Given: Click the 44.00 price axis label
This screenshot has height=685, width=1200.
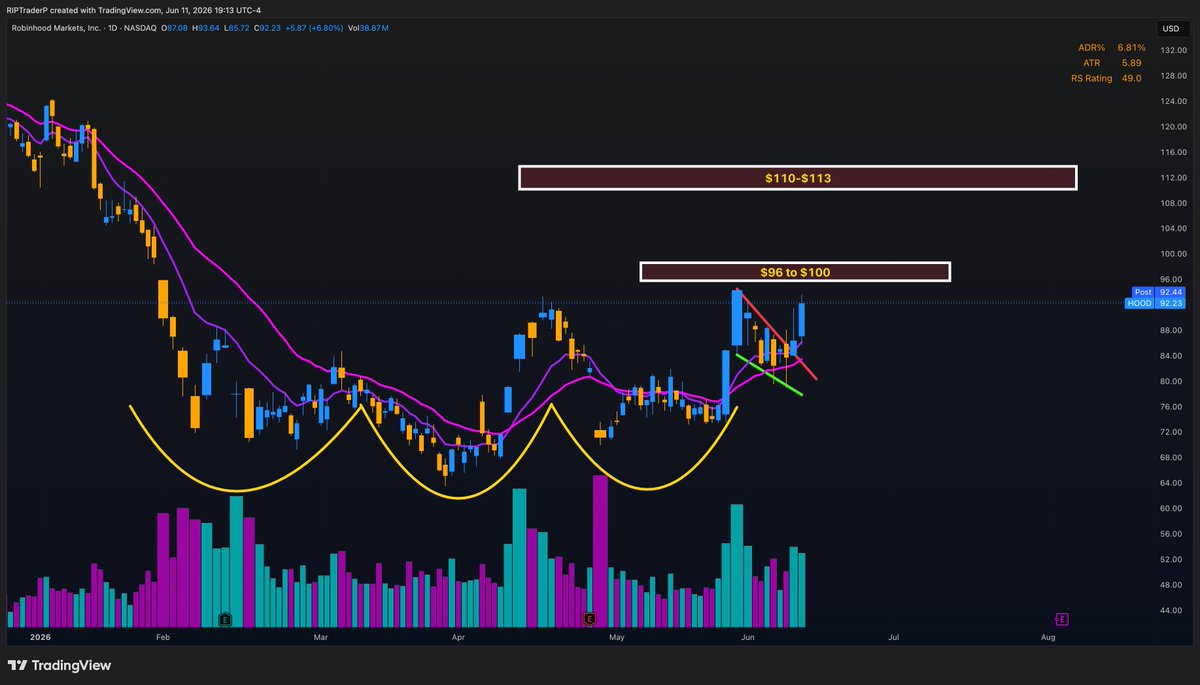Looking at the screenshot, I should click(1171, 610).
